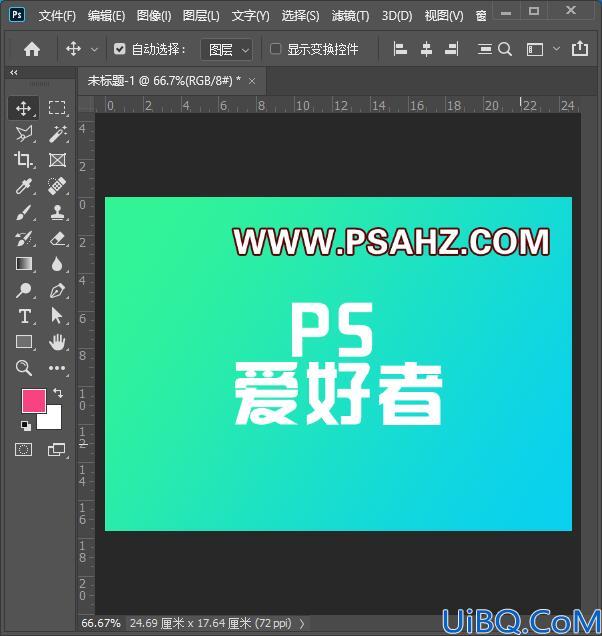Expand the workspace dropdown chevron
602x636 pixels.
coord(557,49)
